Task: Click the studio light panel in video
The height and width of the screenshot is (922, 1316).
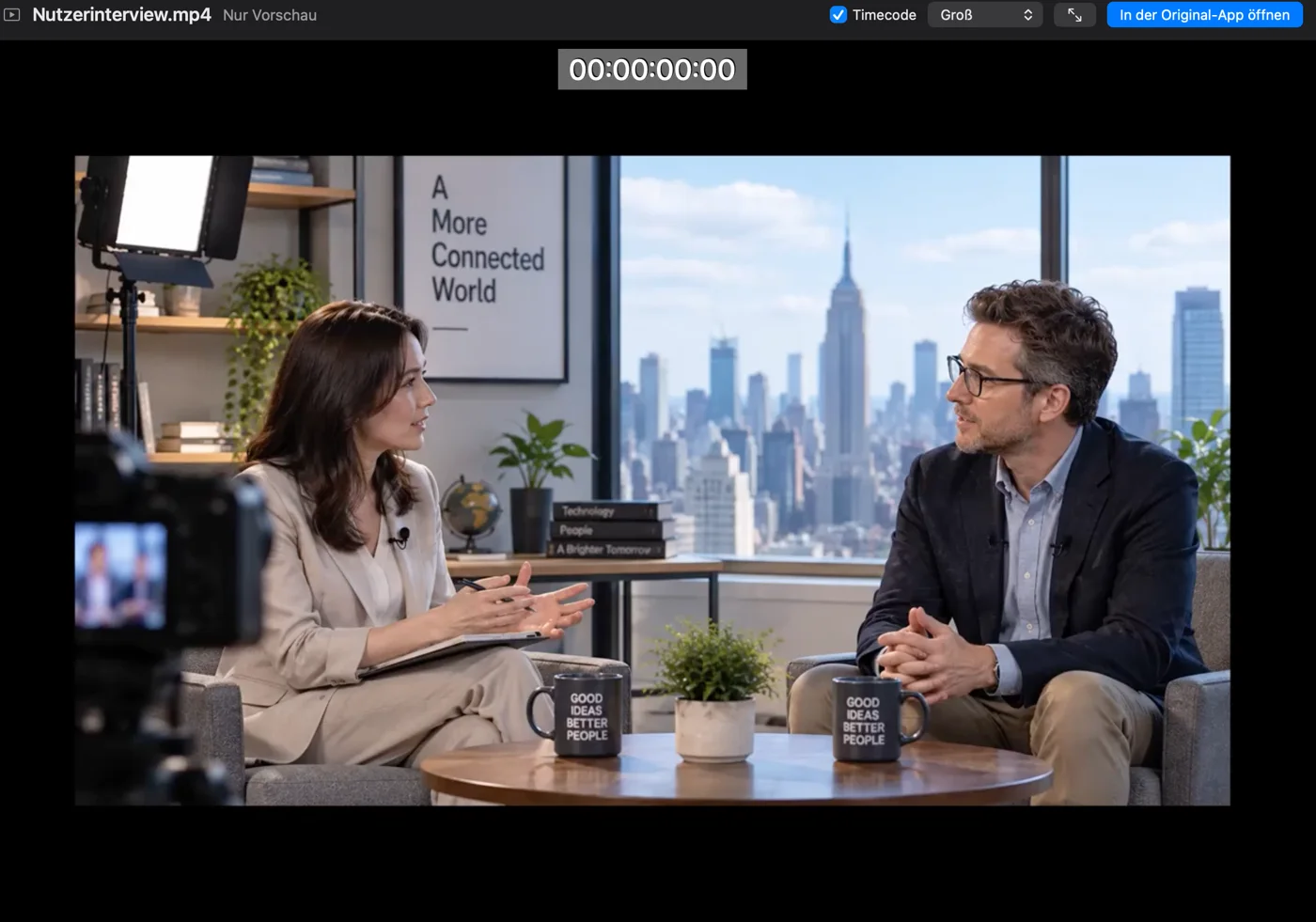Action: click(165, 204)
